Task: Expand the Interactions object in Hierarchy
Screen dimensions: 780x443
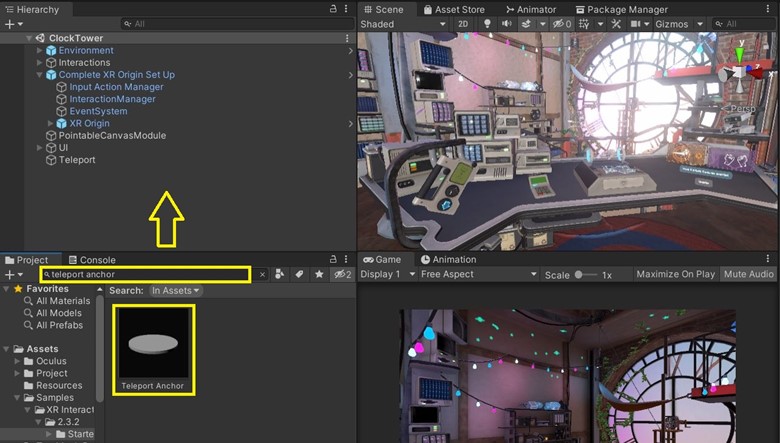Action: click(x=39, y=63)
